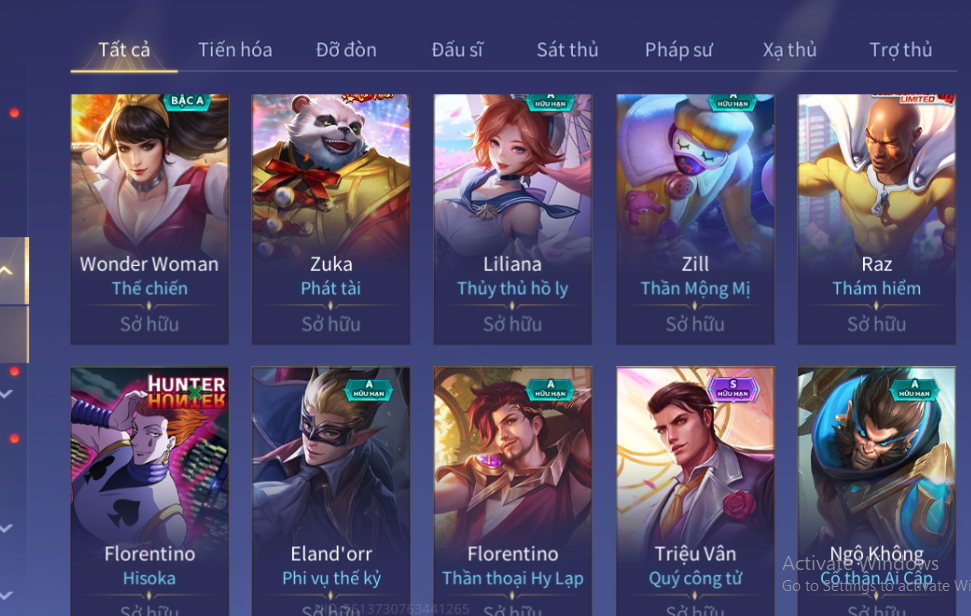Select the Trợ thủ tab
The width and height of the screenshot is (971, 616).
tap(900, 50)
